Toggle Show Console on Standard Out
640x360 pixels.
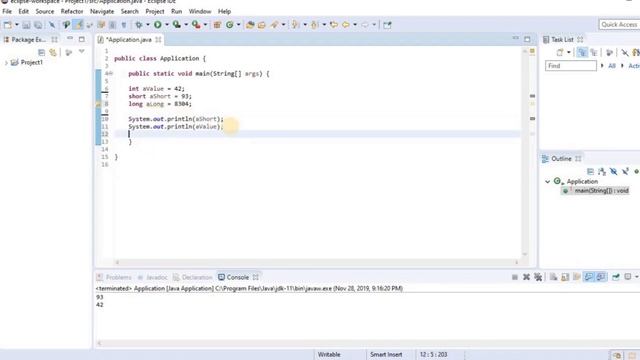[589, 277]
